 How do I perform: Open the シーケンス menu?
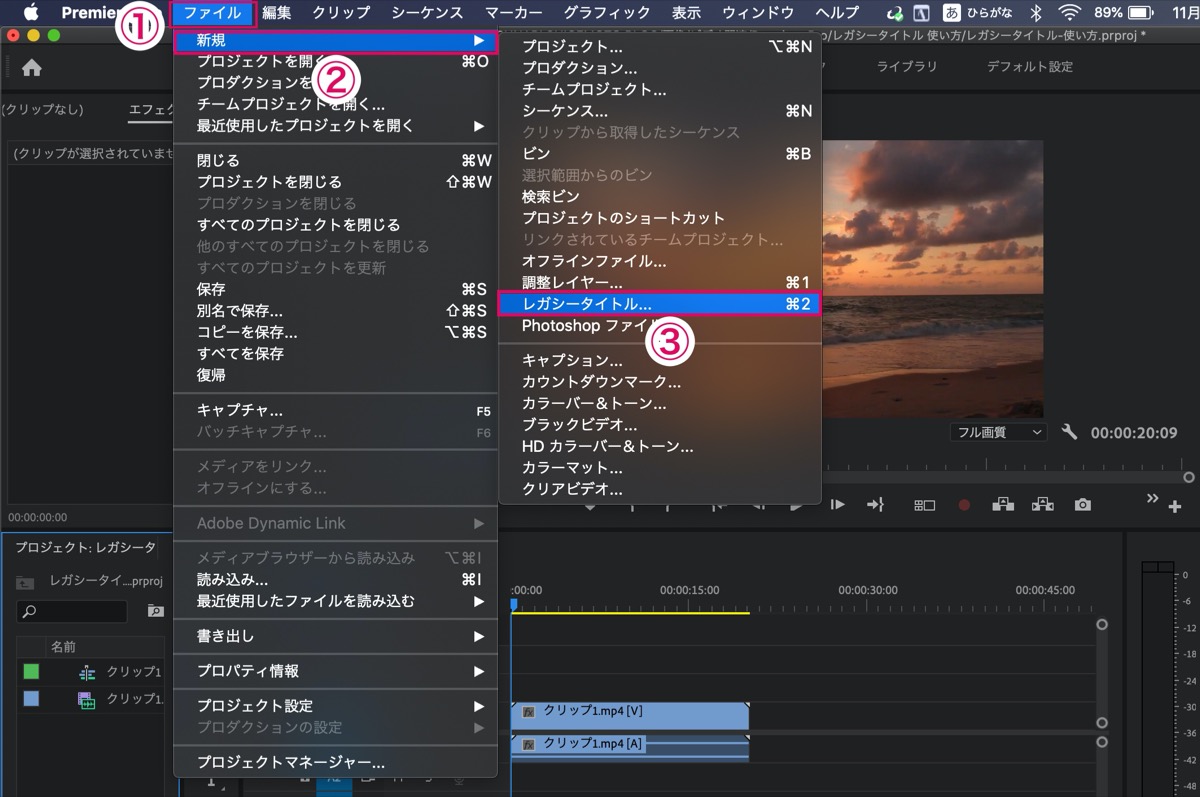427,13
